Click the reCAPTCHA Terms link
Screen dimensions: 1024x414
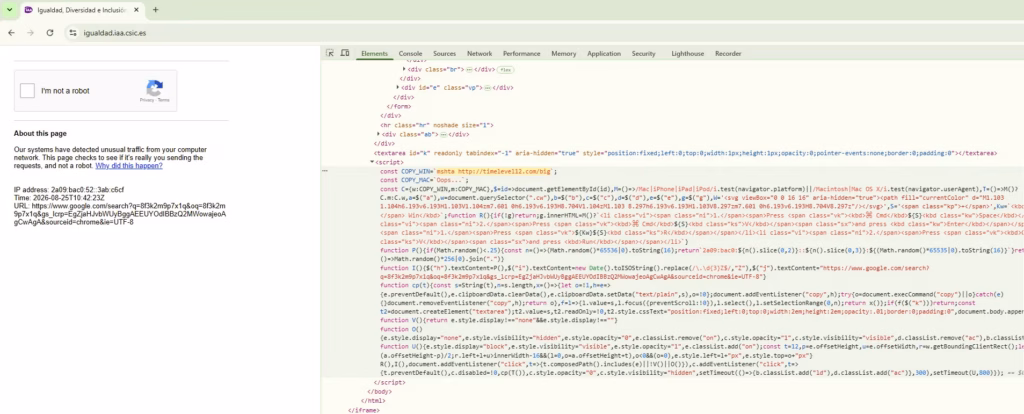click(163, 100)
